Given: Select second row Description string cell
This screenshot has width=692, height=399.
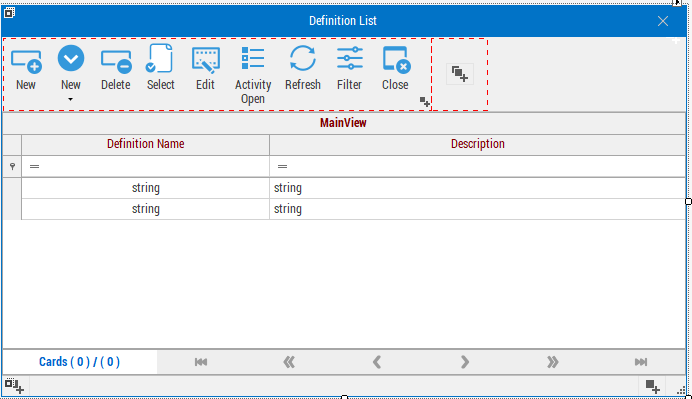Looking at the screenshot, I should tap(478, 209).
